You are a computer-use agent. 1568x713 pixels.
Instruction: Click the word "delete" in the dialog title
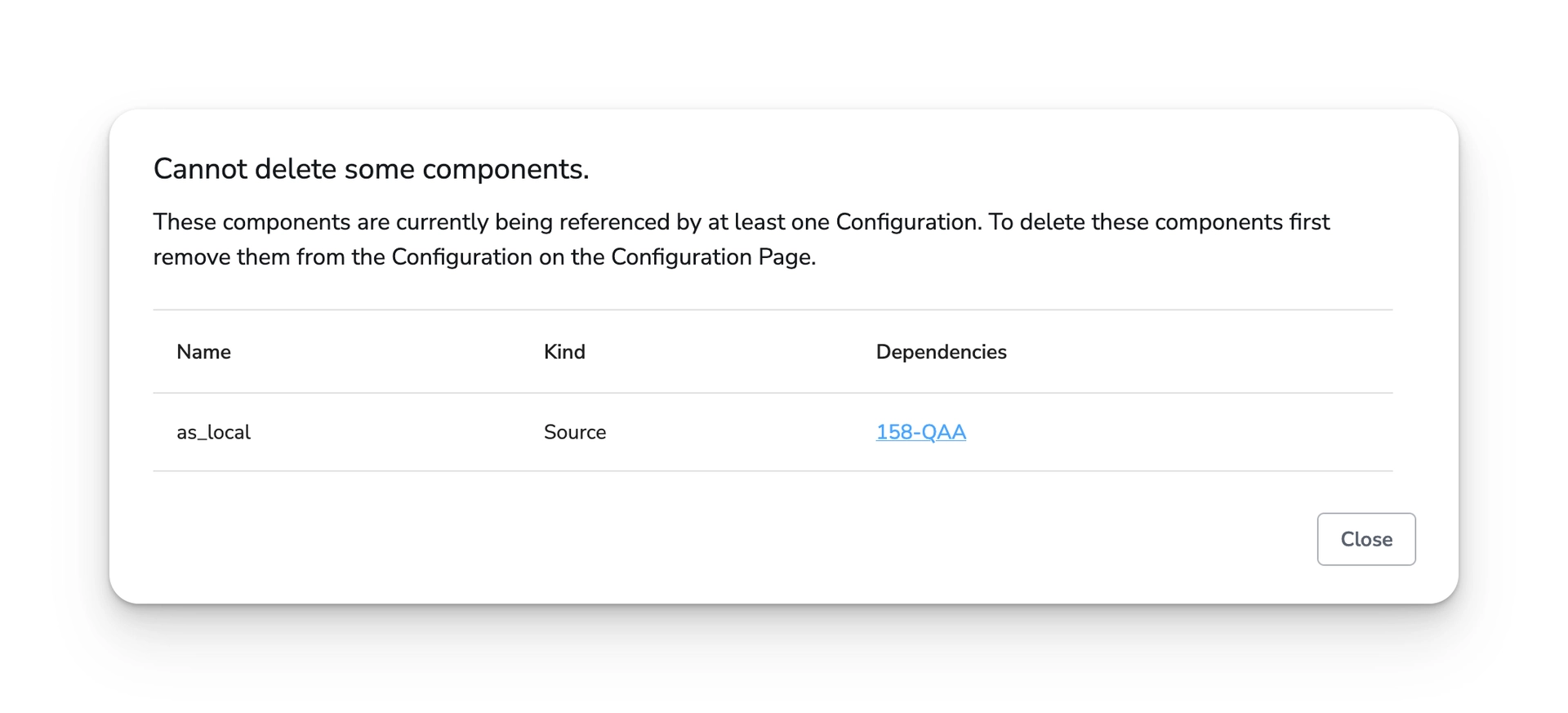click(x=296, y=169)
